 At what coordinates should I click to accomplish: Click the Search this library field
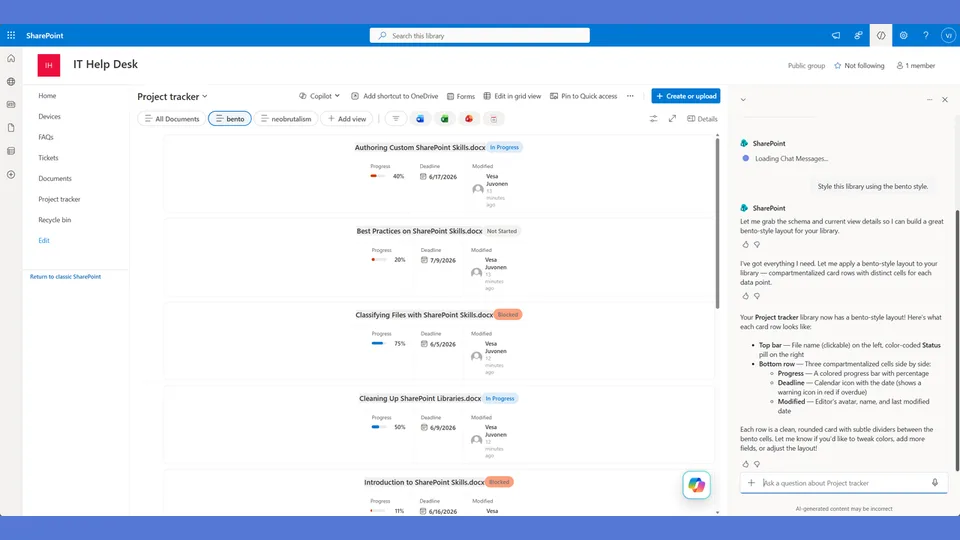(479, 36)
